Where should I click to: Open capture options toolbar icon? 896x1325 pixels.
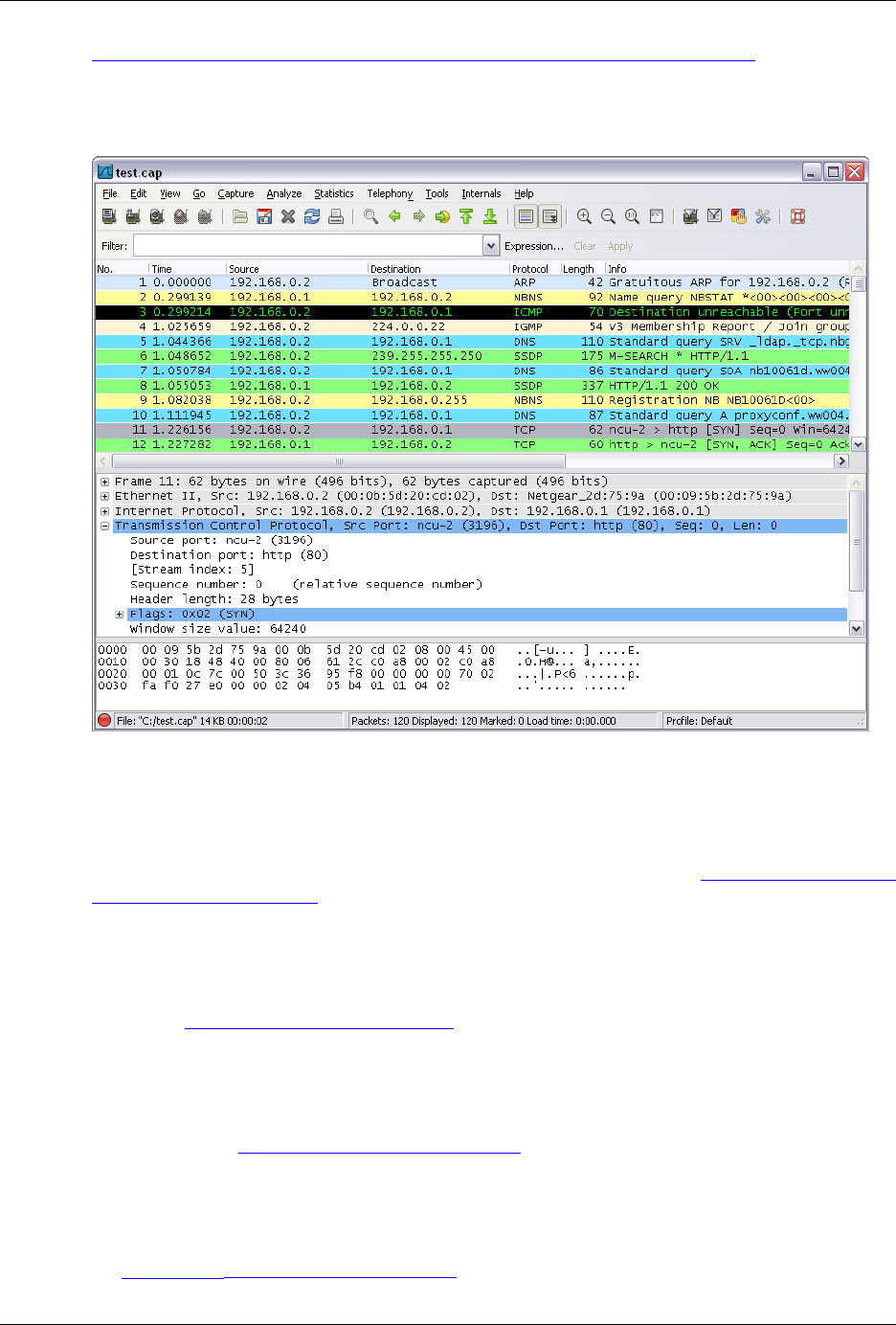pyautogui.click(x=133, y=217)
